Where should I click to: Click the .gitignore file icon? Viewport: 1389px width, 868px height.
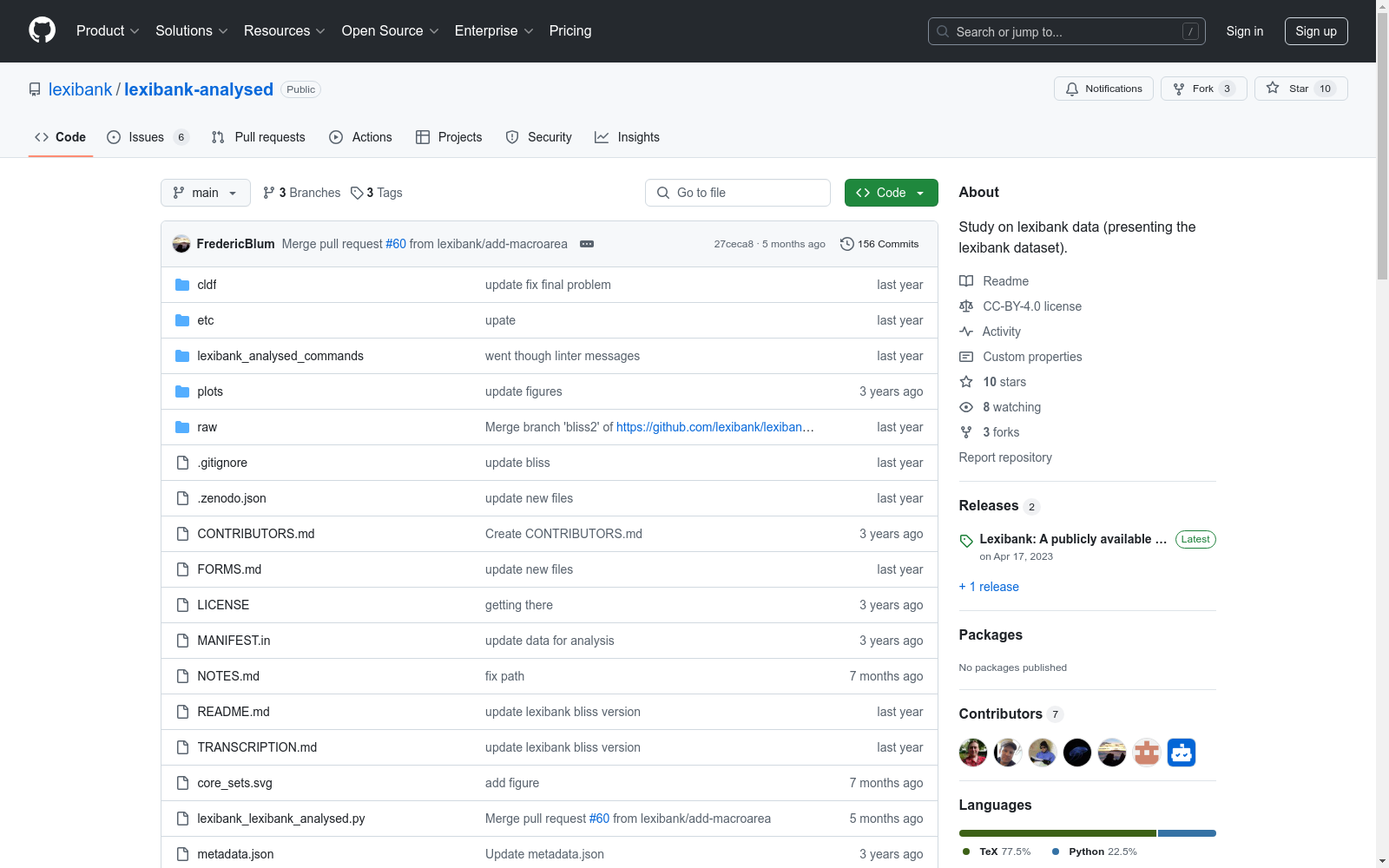click(x=182, y=463)
